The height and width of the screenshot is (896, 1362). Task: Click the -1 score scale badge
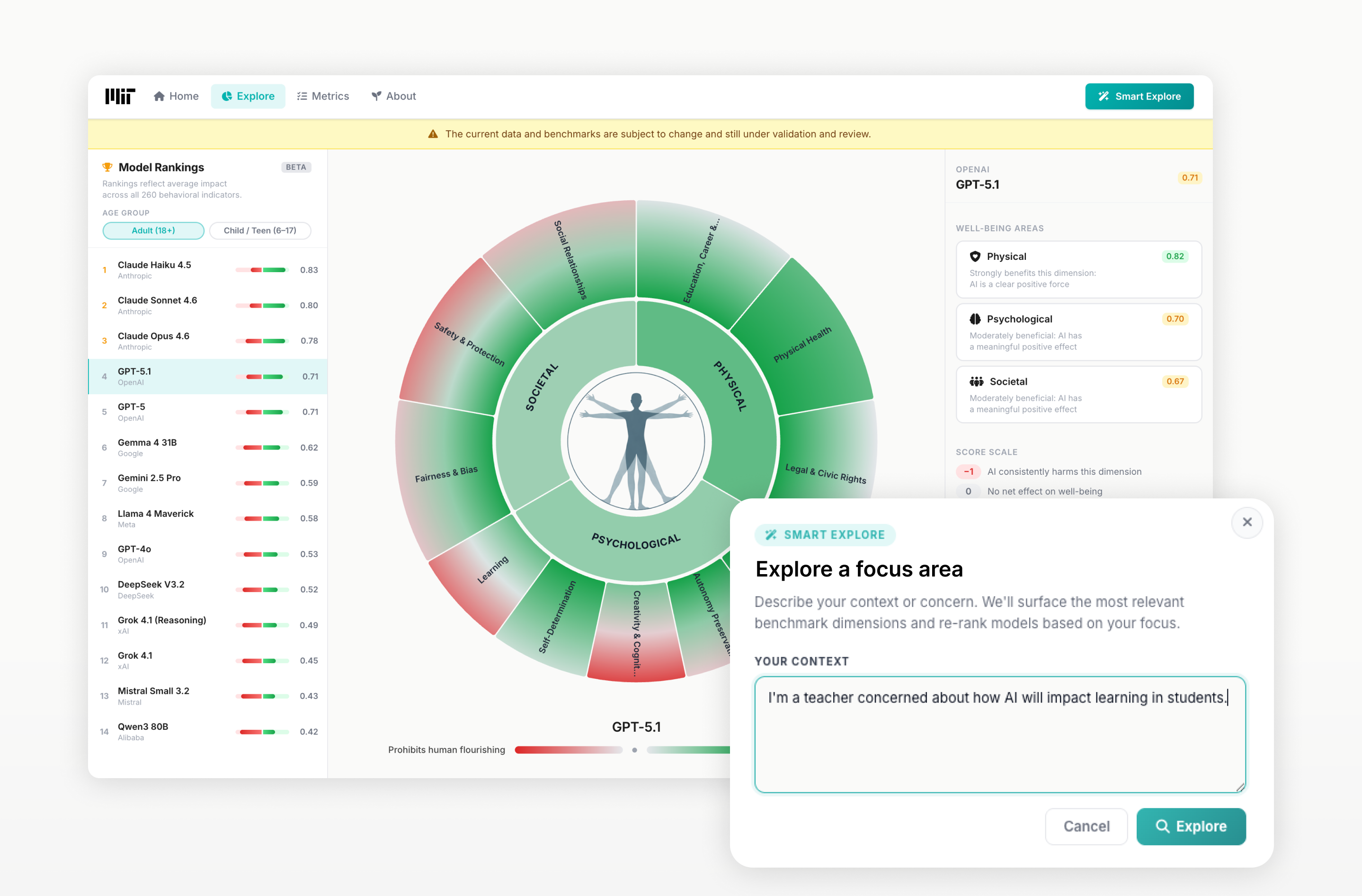click(968, 471)
